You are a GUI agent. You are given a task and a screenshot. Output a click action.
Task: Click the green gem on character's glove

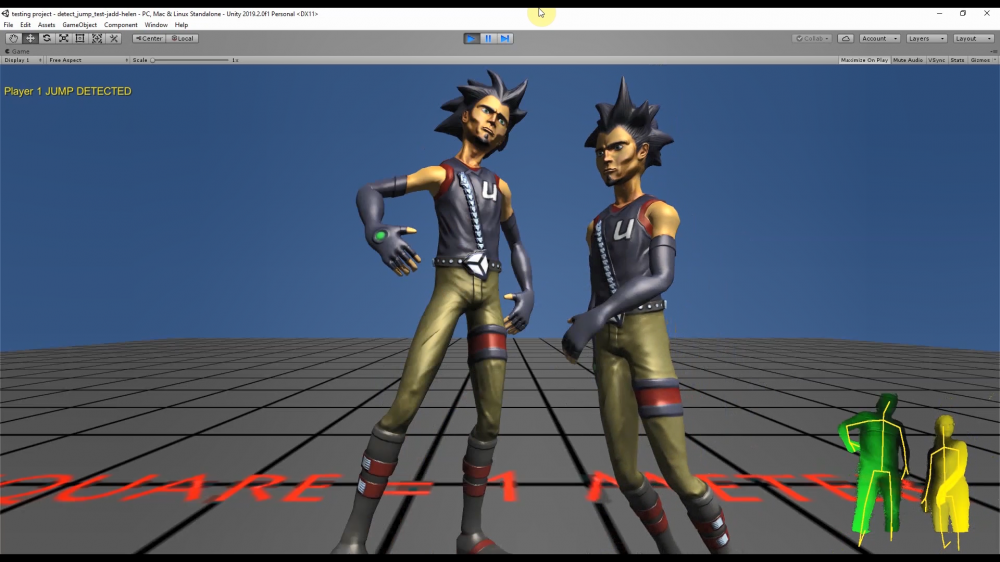(379, 237)
